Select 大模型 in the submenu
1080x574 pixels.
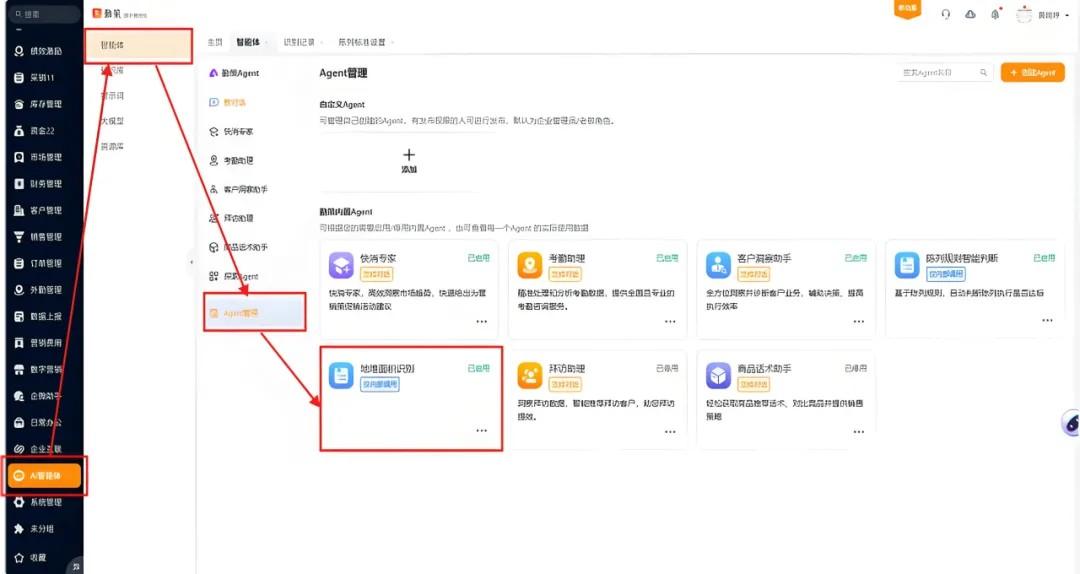click(111, 121)
